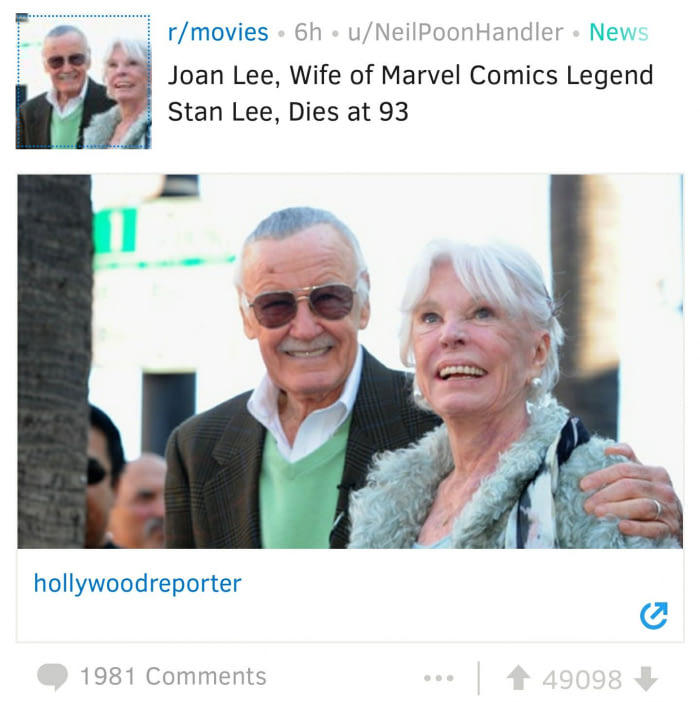700x702 pixels.
Task: Click the speech bubble comments icon
Action: (x=52, y=676)
